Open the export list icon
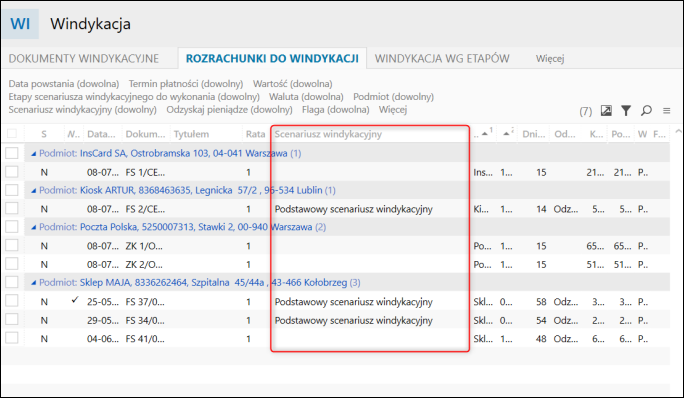Viewport: 684px width, 398px height. coord(606,111)
